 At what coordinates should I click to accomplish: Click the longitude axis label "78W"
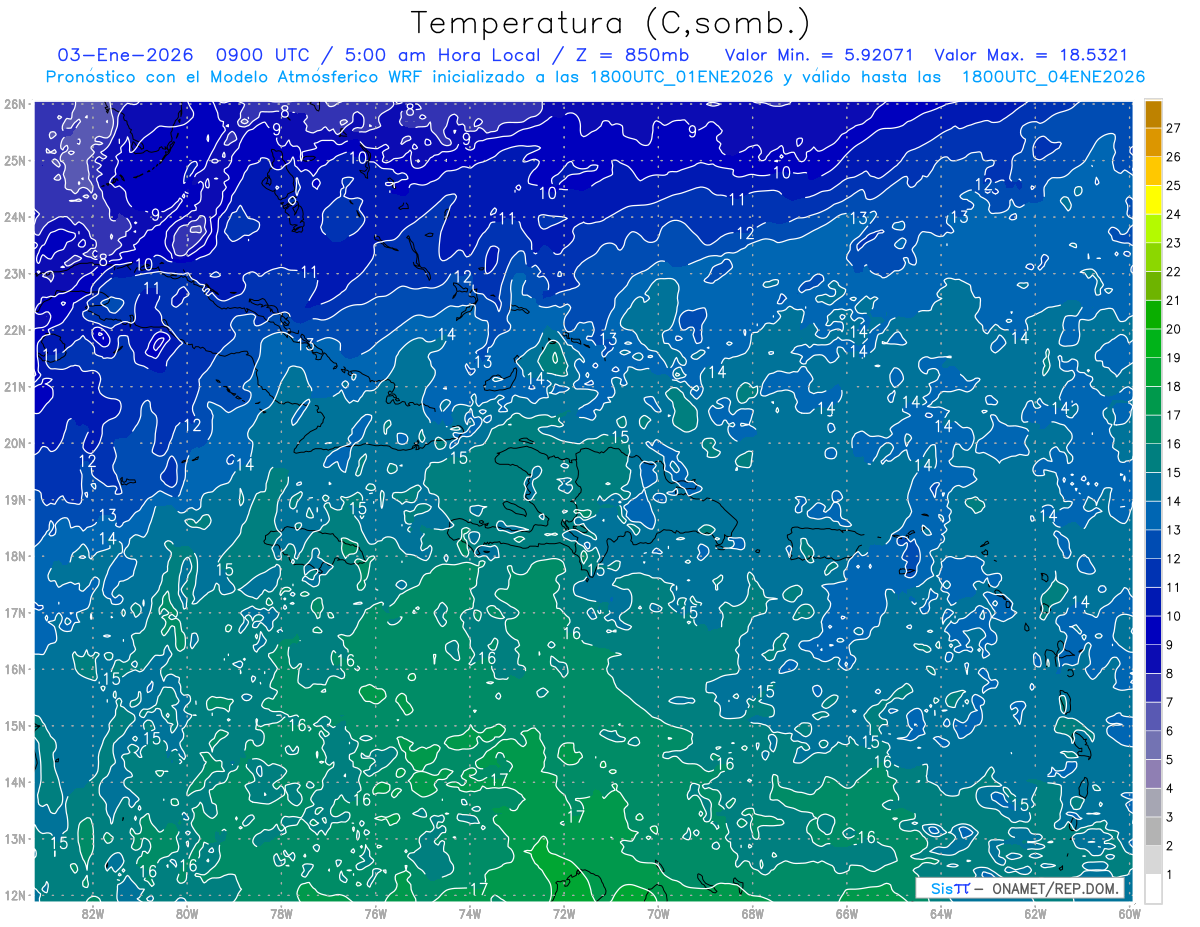pyautogui.click(x=281, y=913)
